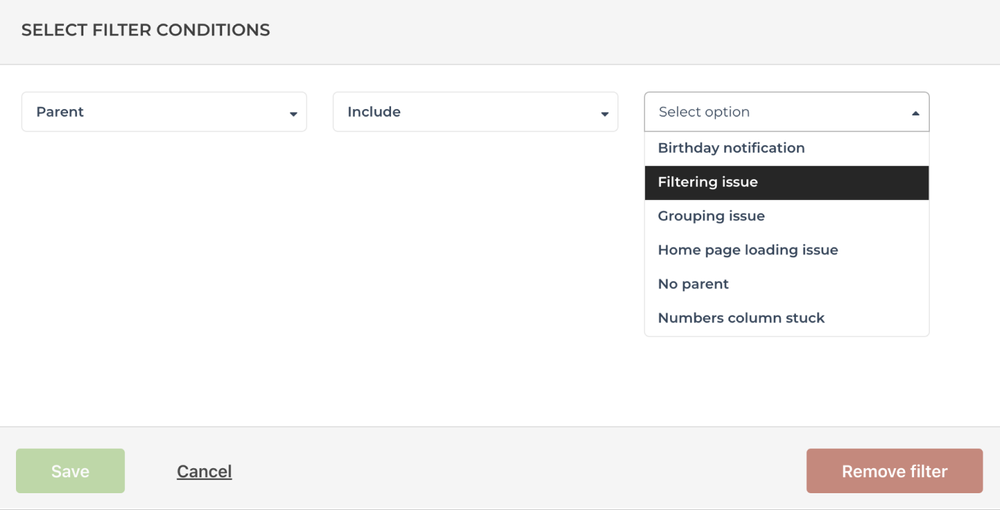Click the Select Filter Conditions heading
Image resolution: width=1000 pixels, height=510 pixels.
pos(145,30)
